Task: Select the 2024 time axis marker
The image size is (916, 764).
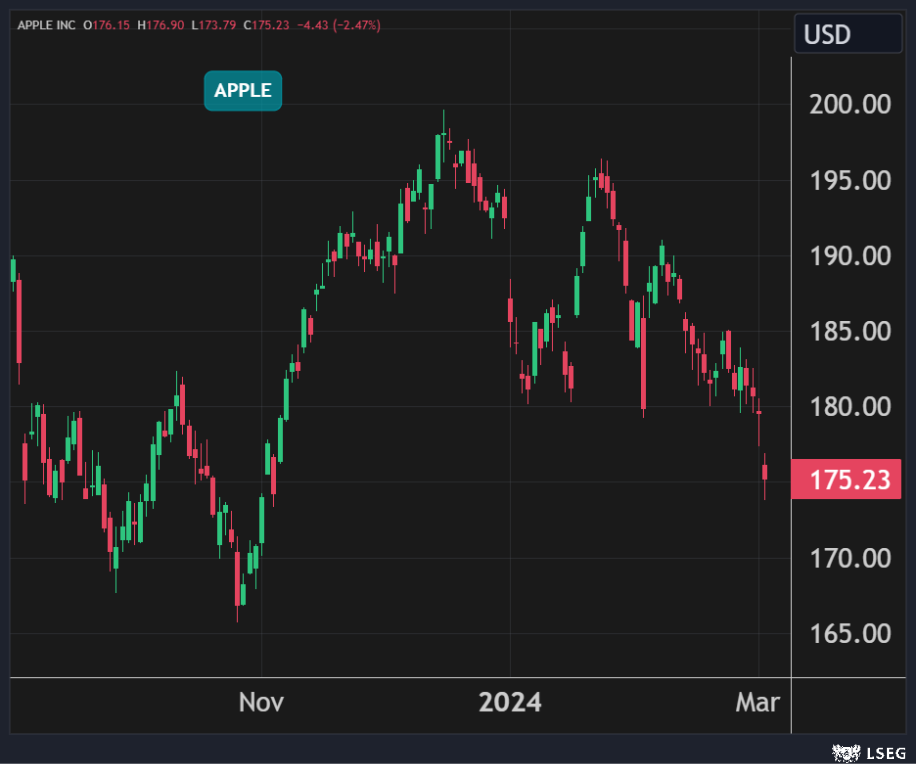Action: tap(510, 702)
